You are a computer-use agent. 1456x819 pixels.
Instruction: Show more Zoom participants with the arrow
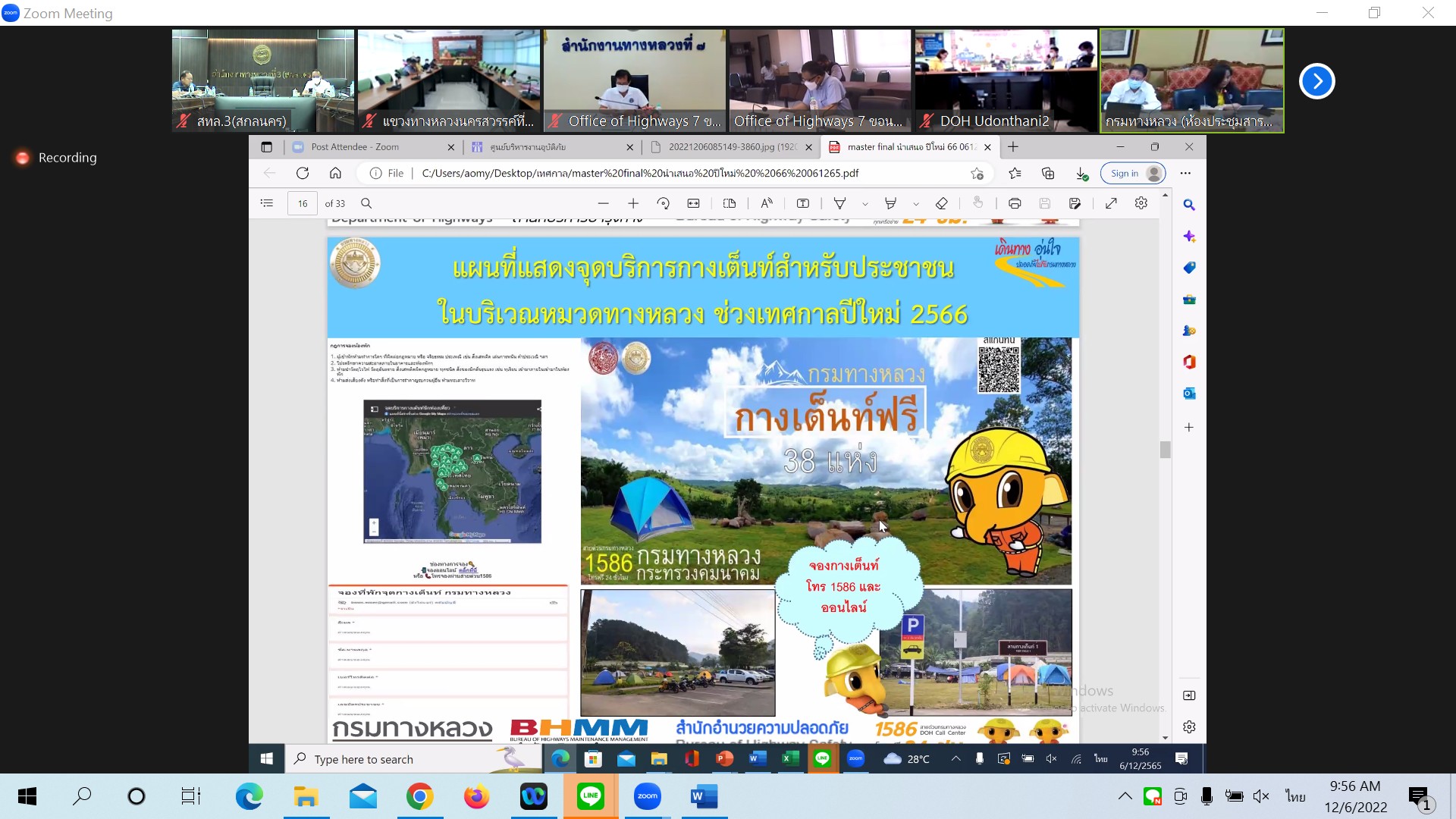coord(1316,81)
